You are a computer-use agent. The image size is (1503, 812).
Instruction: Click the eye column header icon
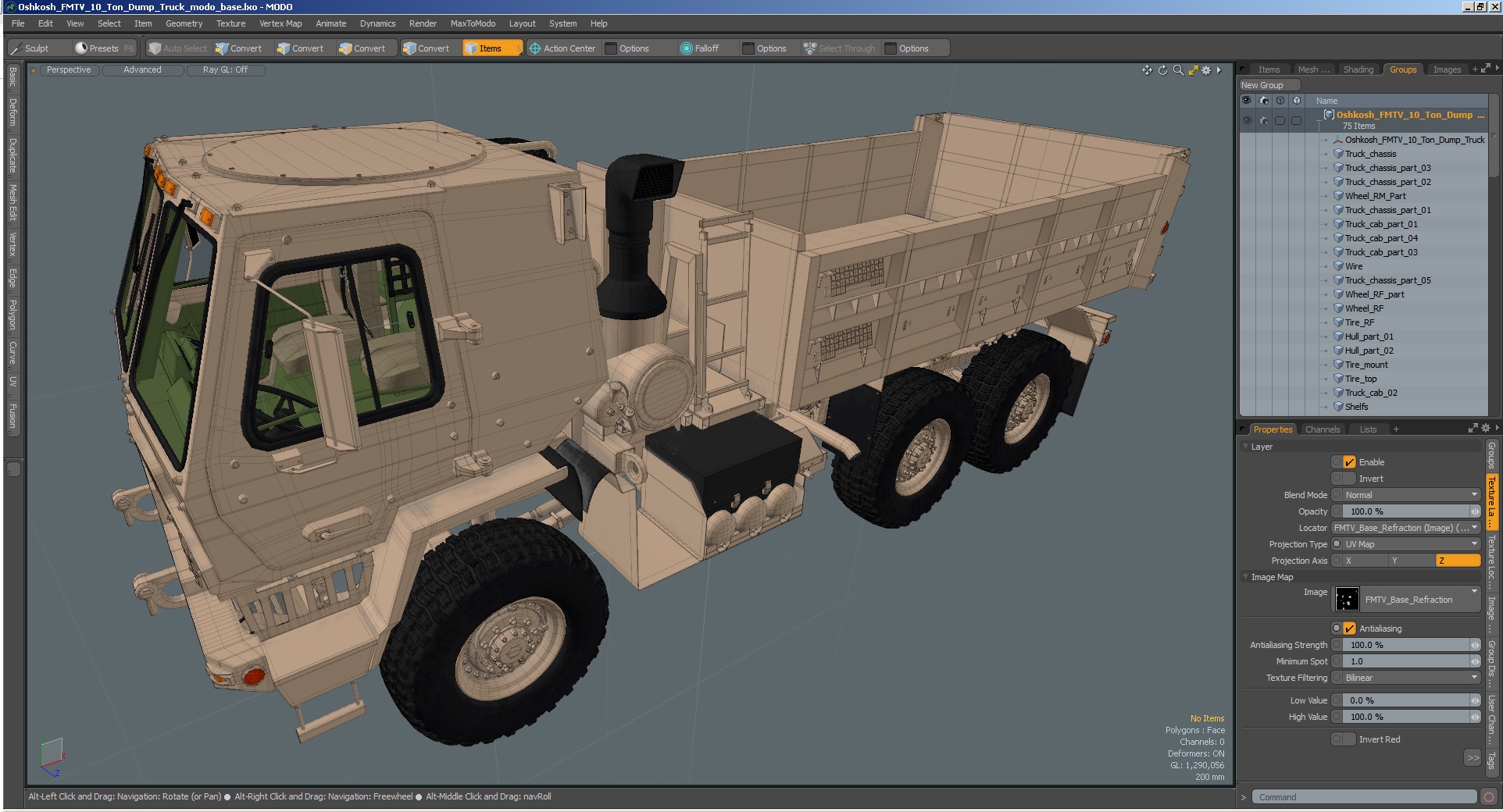click(x=1247, y=101)
